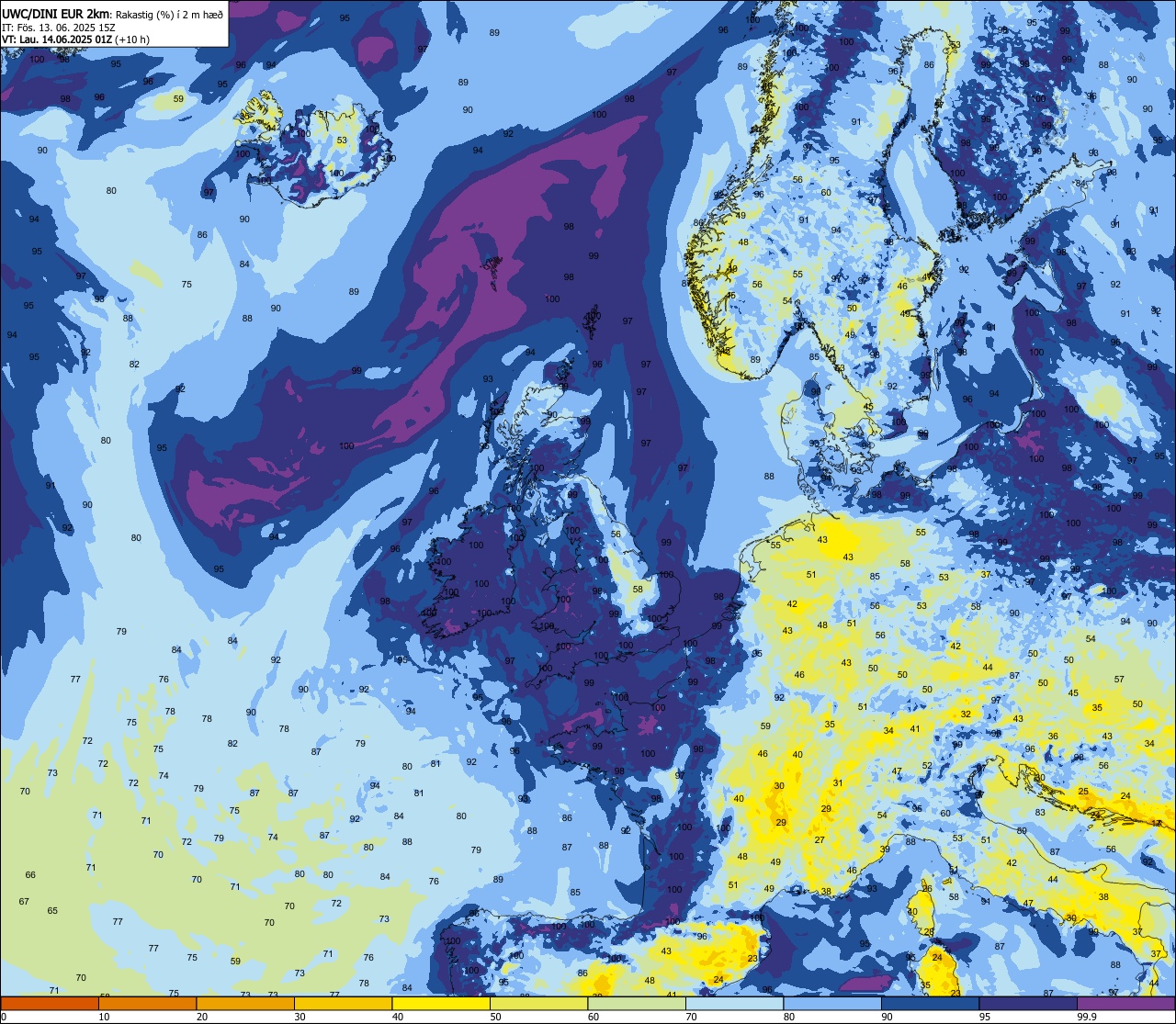
Task: Select the 30–40% amber legend segment
Action: coord(343,1004)
